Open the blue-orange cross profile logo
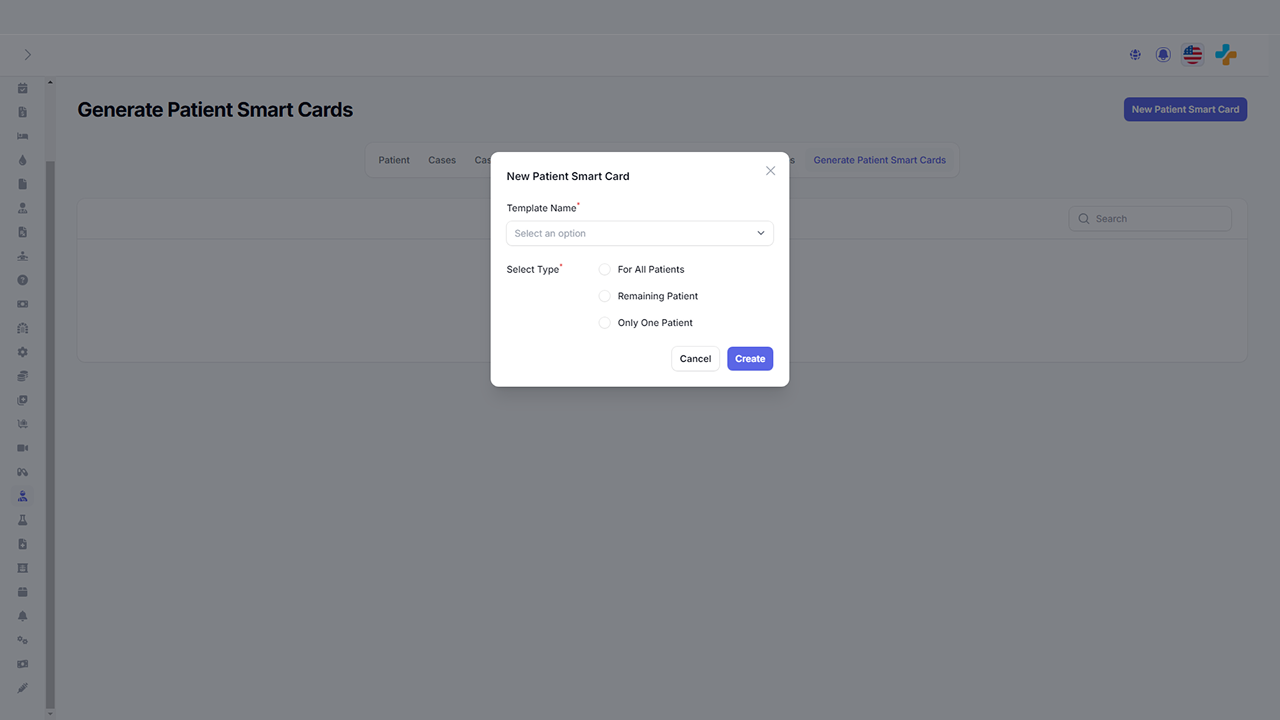 [x=1226, y=55]
